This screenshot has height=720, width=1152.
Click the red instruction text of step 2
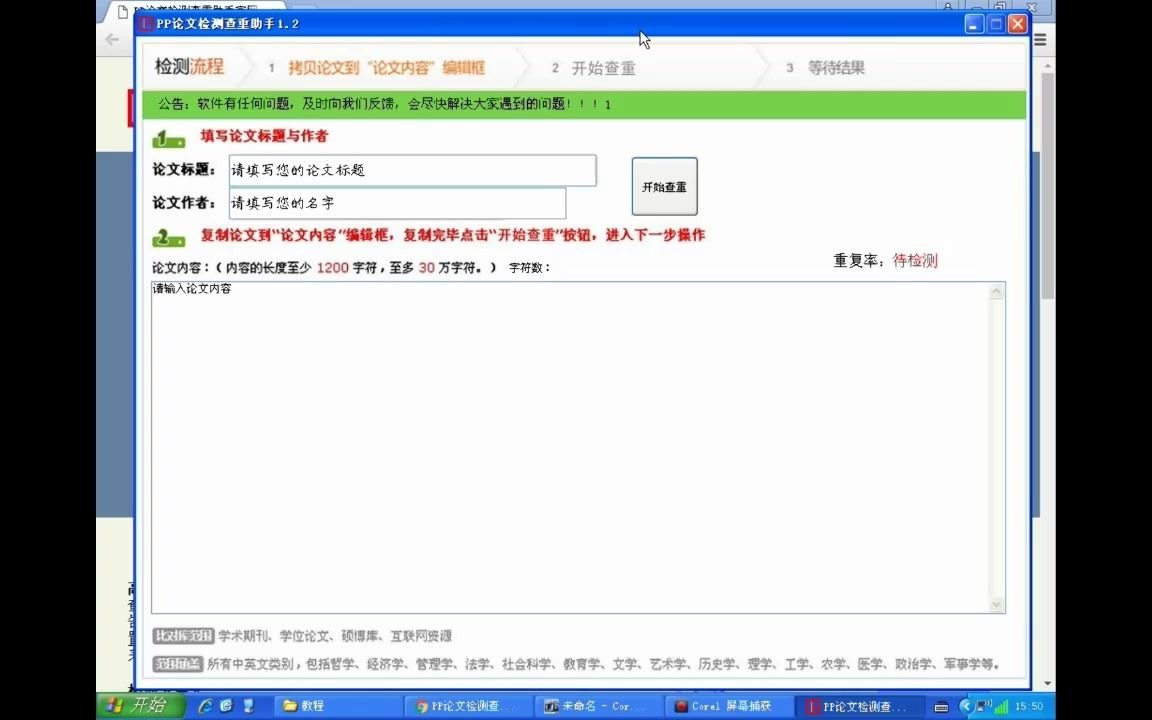(x=453, y=236)
